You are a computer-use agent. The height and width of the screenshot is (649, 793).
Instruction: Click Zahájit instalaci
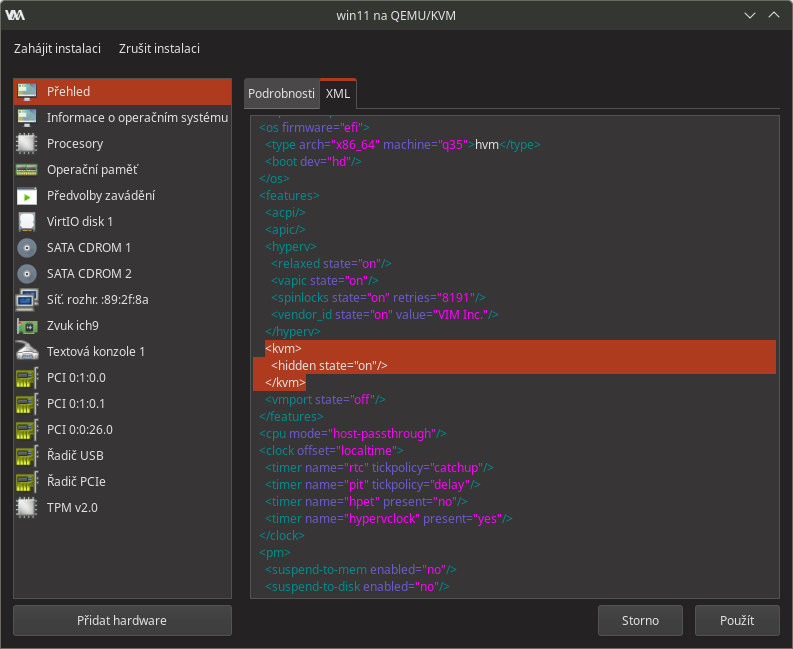pos(57,49)
